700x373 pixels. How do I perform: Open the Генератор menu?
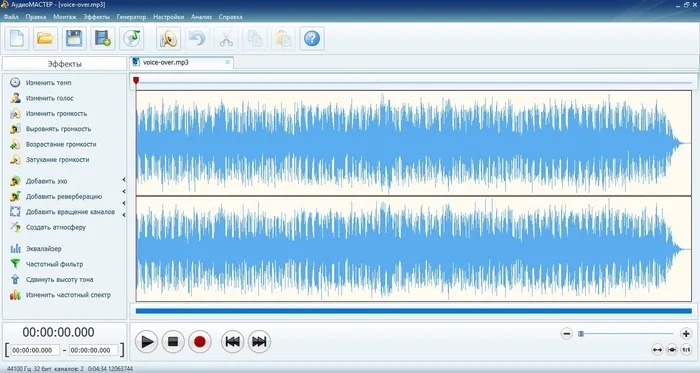[x=131, y=17]
